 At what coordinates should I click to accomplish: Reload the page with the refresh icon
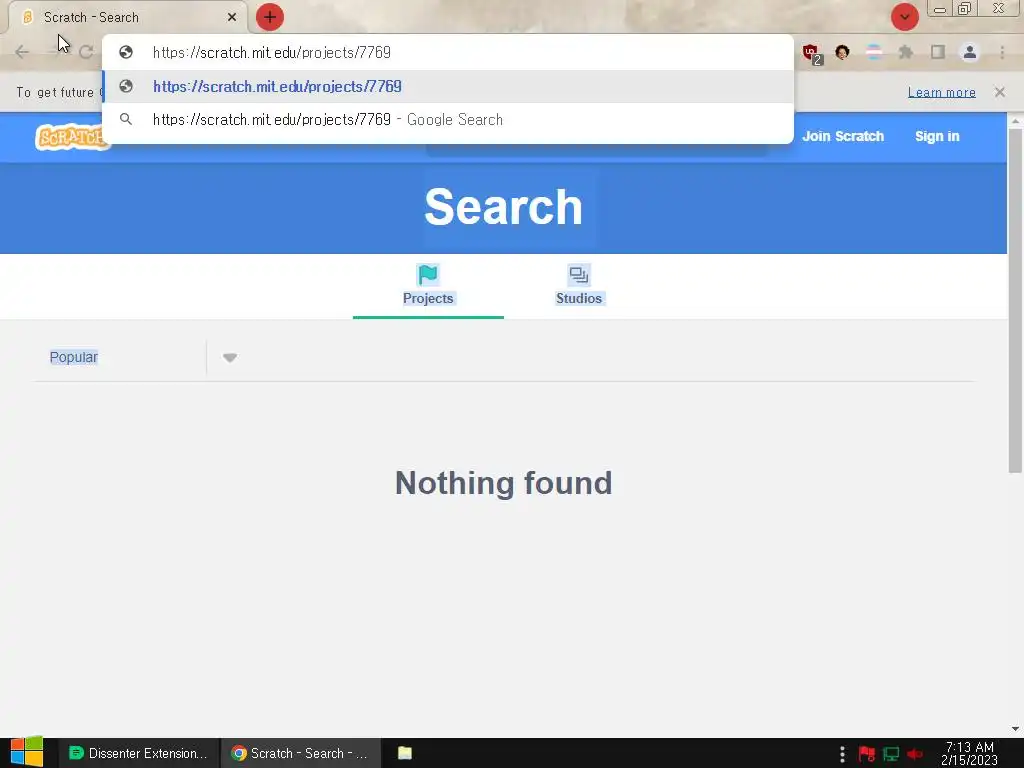click(x=86, y=52)
